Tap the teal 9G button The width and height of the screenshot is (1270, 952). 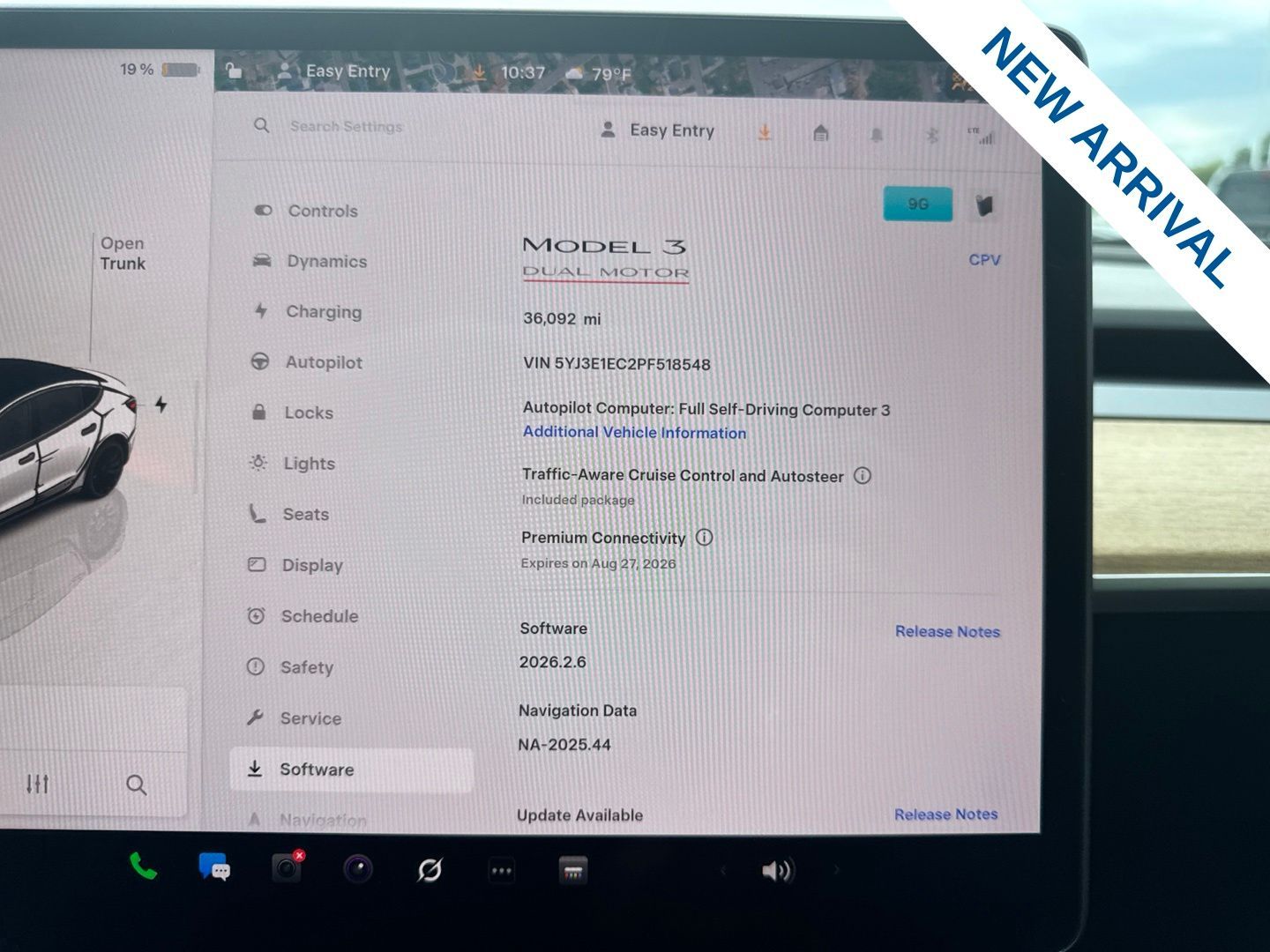pos(918,204)
